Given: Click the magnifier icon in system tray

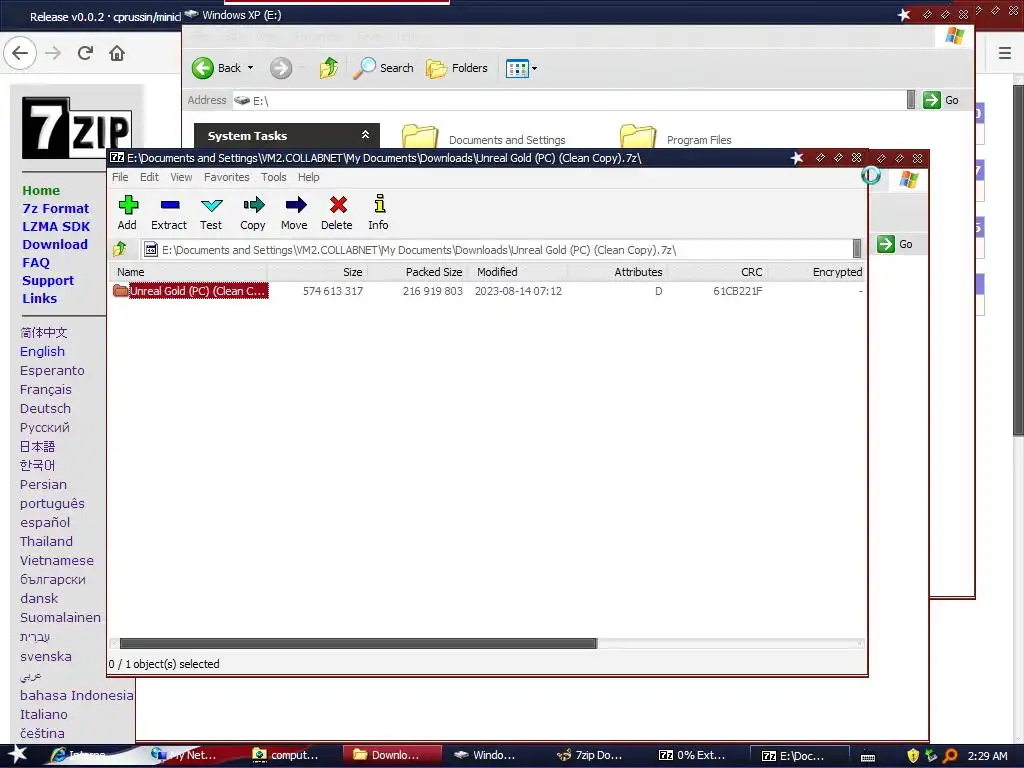Looking at the screenshot, I should [x=950, y=756].
